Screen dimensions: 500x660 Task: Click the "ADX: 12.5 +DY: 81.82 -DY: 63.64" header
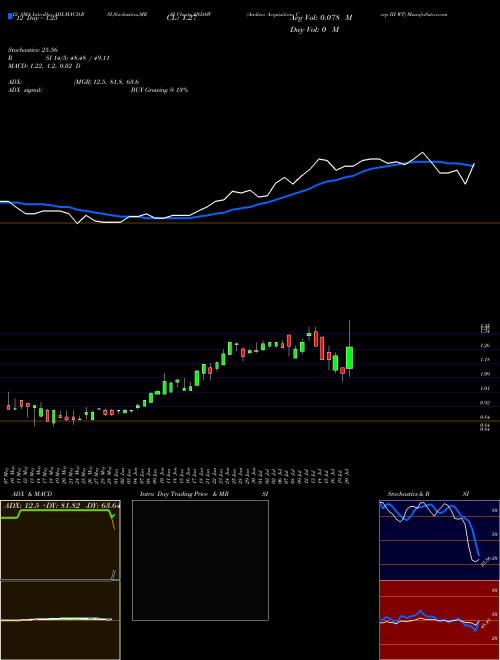(62, 505)
